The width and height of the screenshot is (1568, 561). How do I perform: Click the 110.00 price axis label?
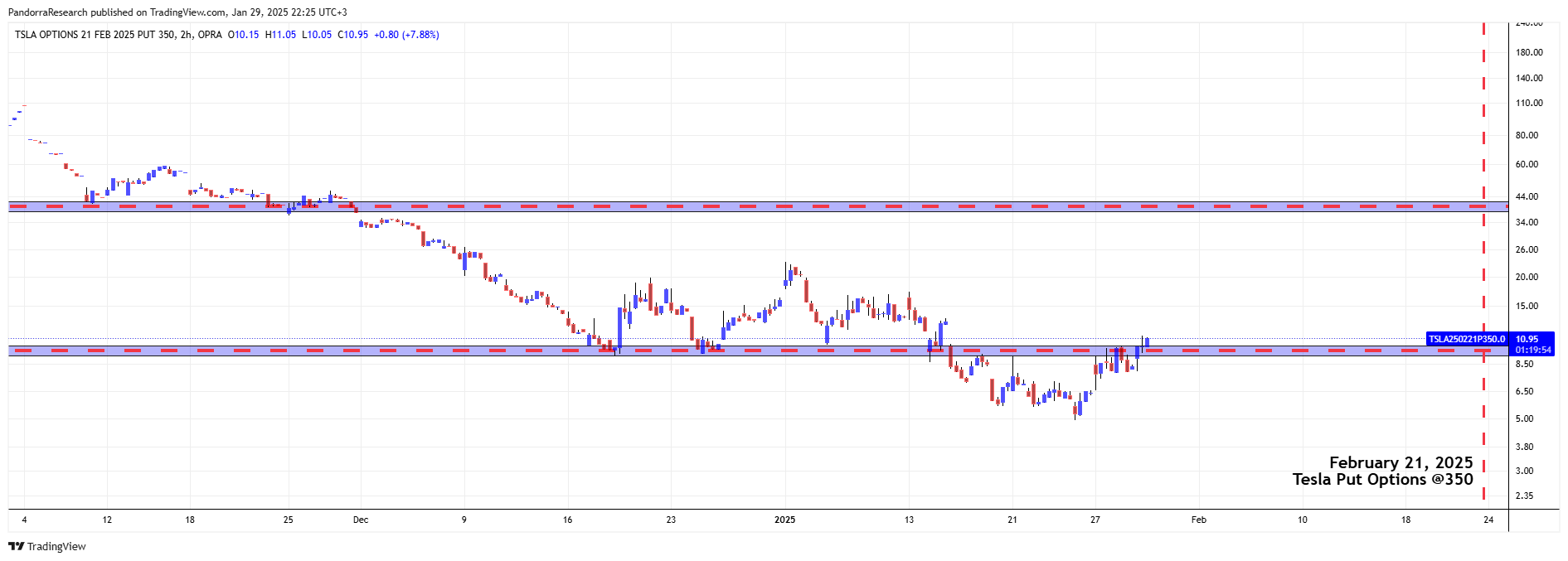tap(1529, 104)
